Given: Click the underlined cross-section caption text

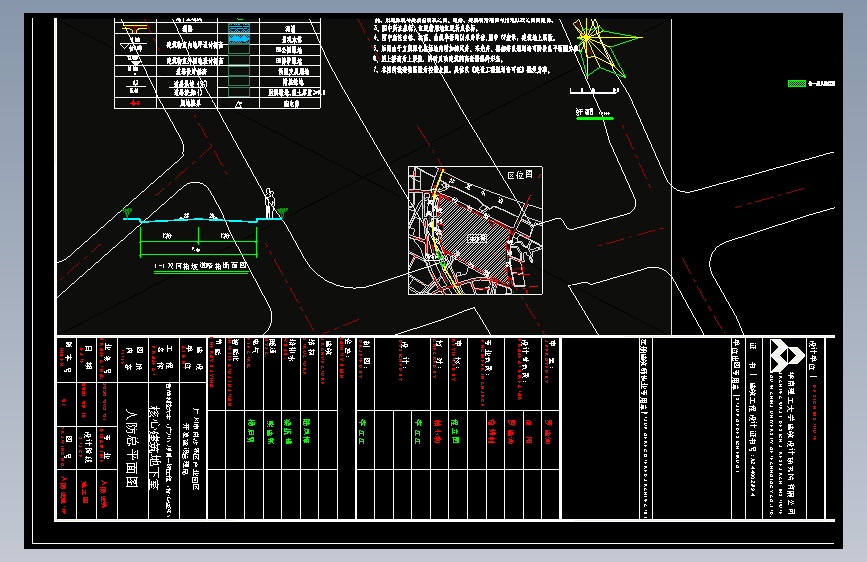Looking at the screenshot, I should pyautogui.click(x=201, y=267).
